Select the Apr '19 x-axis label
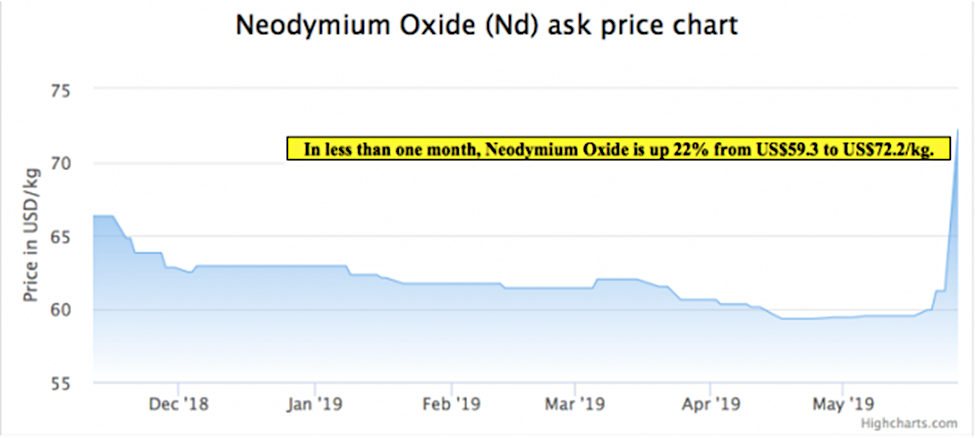Screen dimensions: 975x438 [x=709, y=405]
